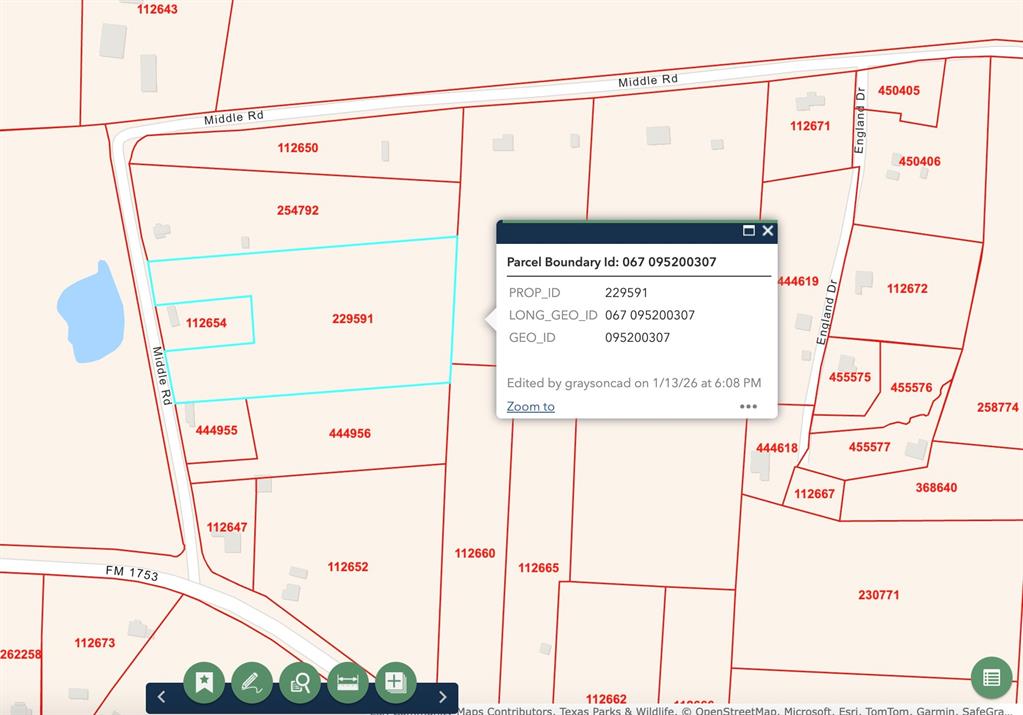The image size is (1023, 715).
Task: Click parcel 112650 below Middle Rd
Action: (x=298, y=148)
